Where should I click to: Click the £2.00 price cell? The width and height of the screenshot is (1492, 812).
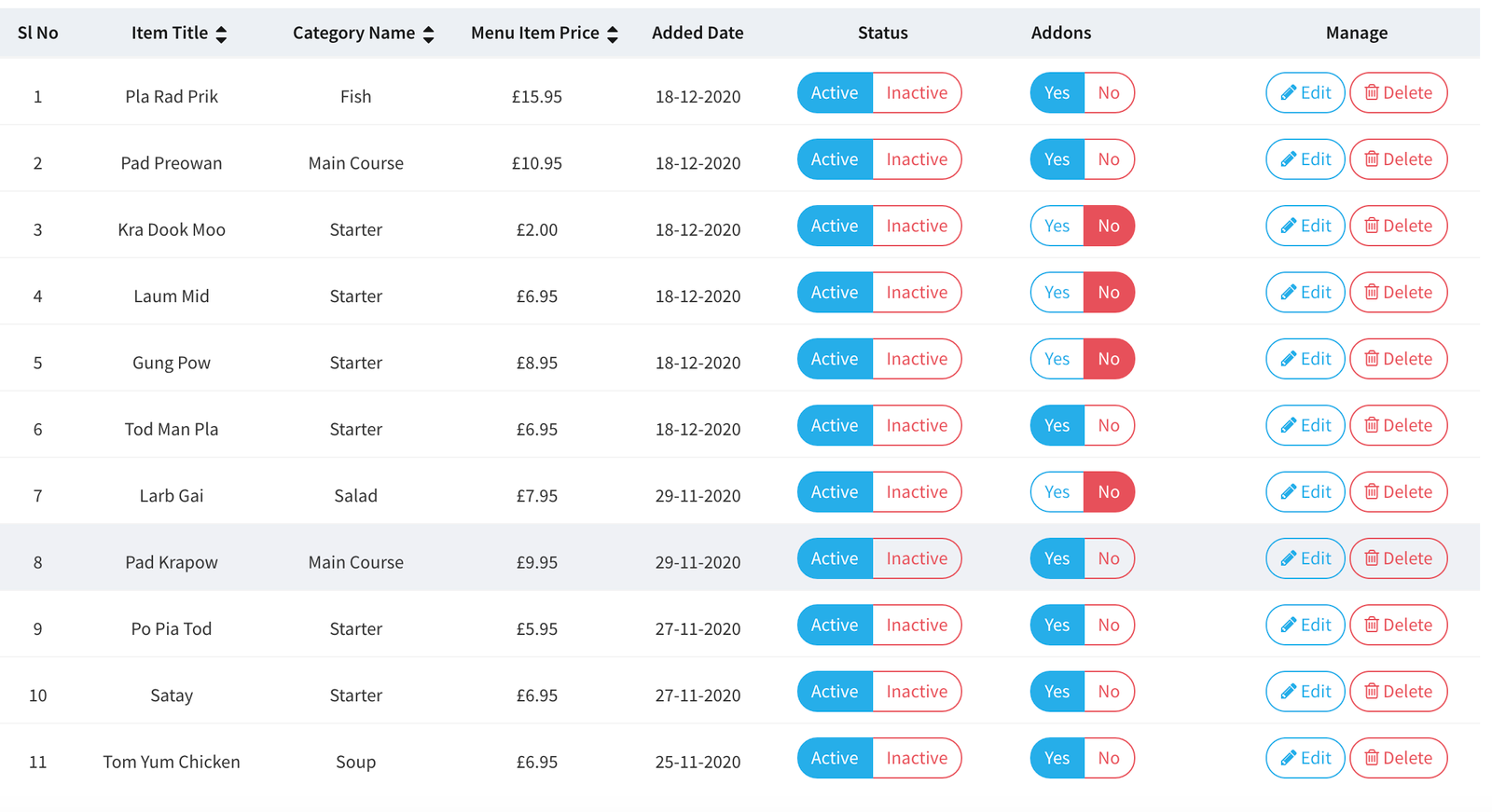coord(537,229)
